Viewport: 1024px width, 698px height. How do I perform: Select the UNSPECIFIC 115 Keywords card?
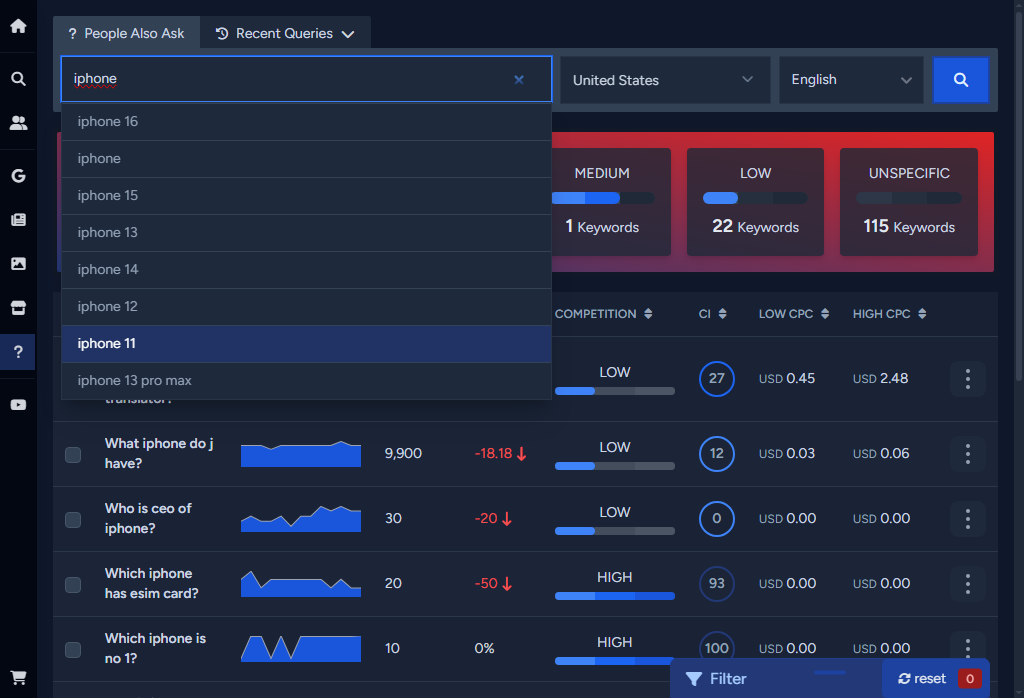(908, 202)
